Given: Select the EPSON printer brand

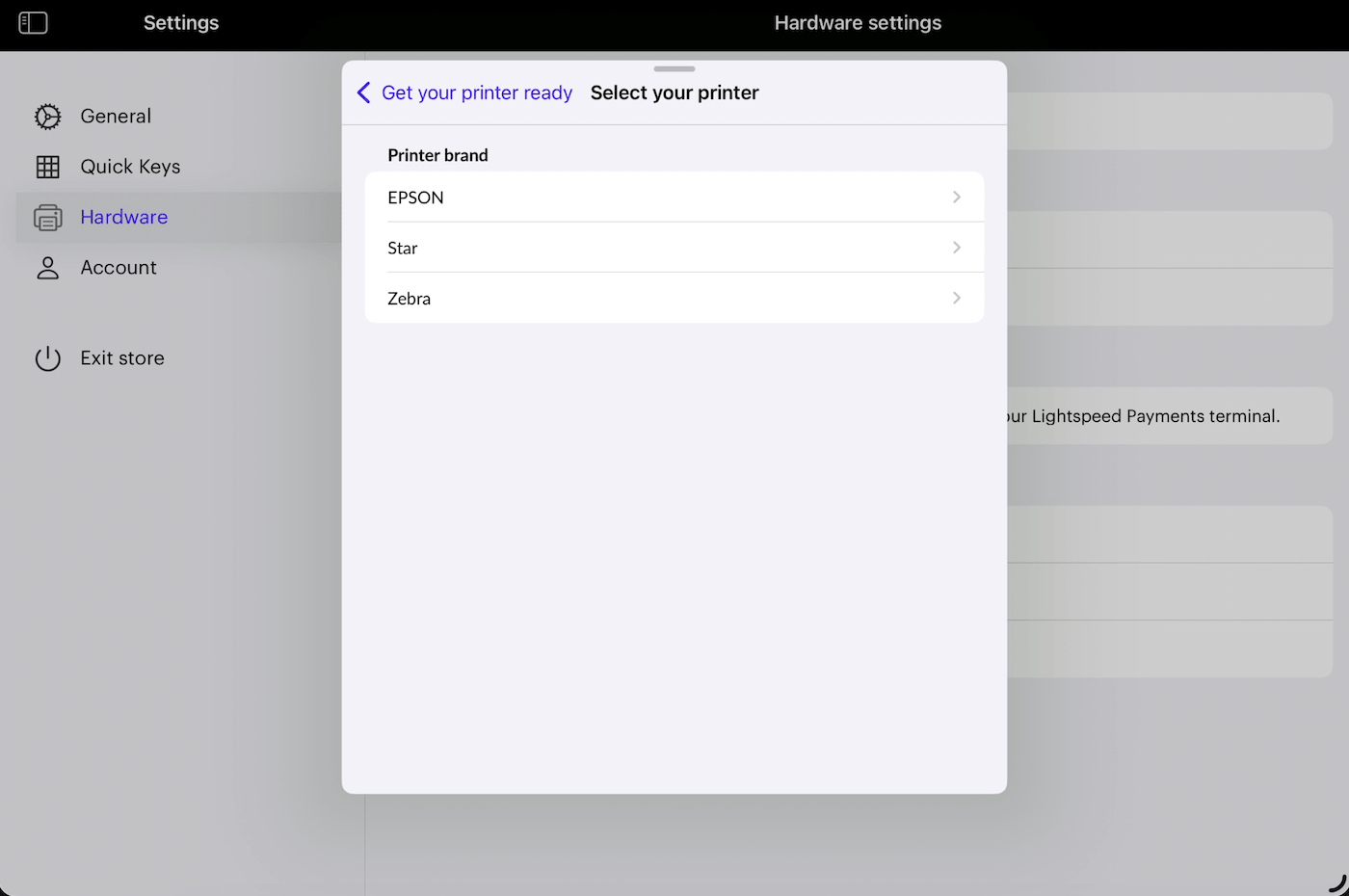Looking at the screenshot, I should pos(674,198).
